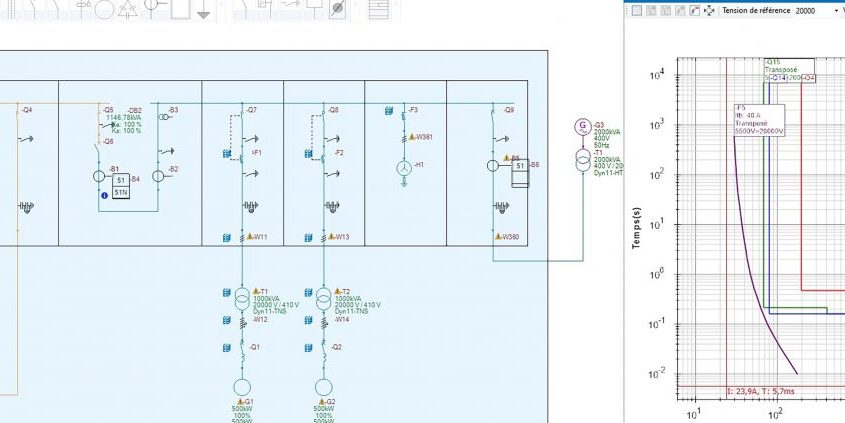This screenshot has width=845, height=423.
Task: Select the stacked list symbol in the toolbar
Action: (378, 9)
